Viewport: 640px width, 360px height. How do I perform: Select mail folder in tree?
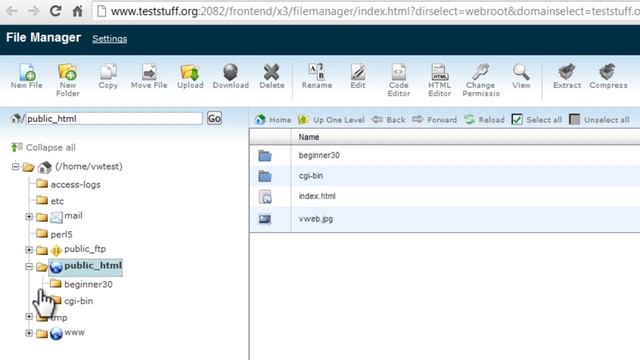(x=73, y=216)
